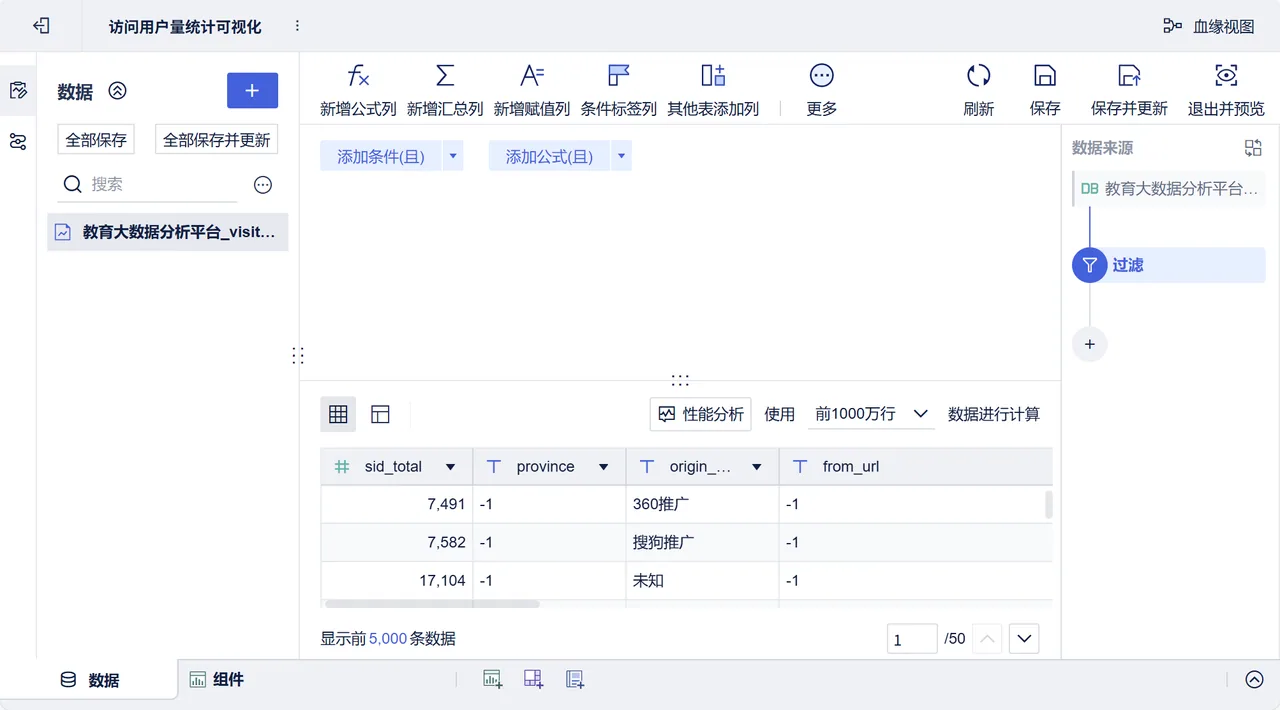Click the 保存 save icon
Viewport: 1280px width, 710px height.
click(1045, 76)
